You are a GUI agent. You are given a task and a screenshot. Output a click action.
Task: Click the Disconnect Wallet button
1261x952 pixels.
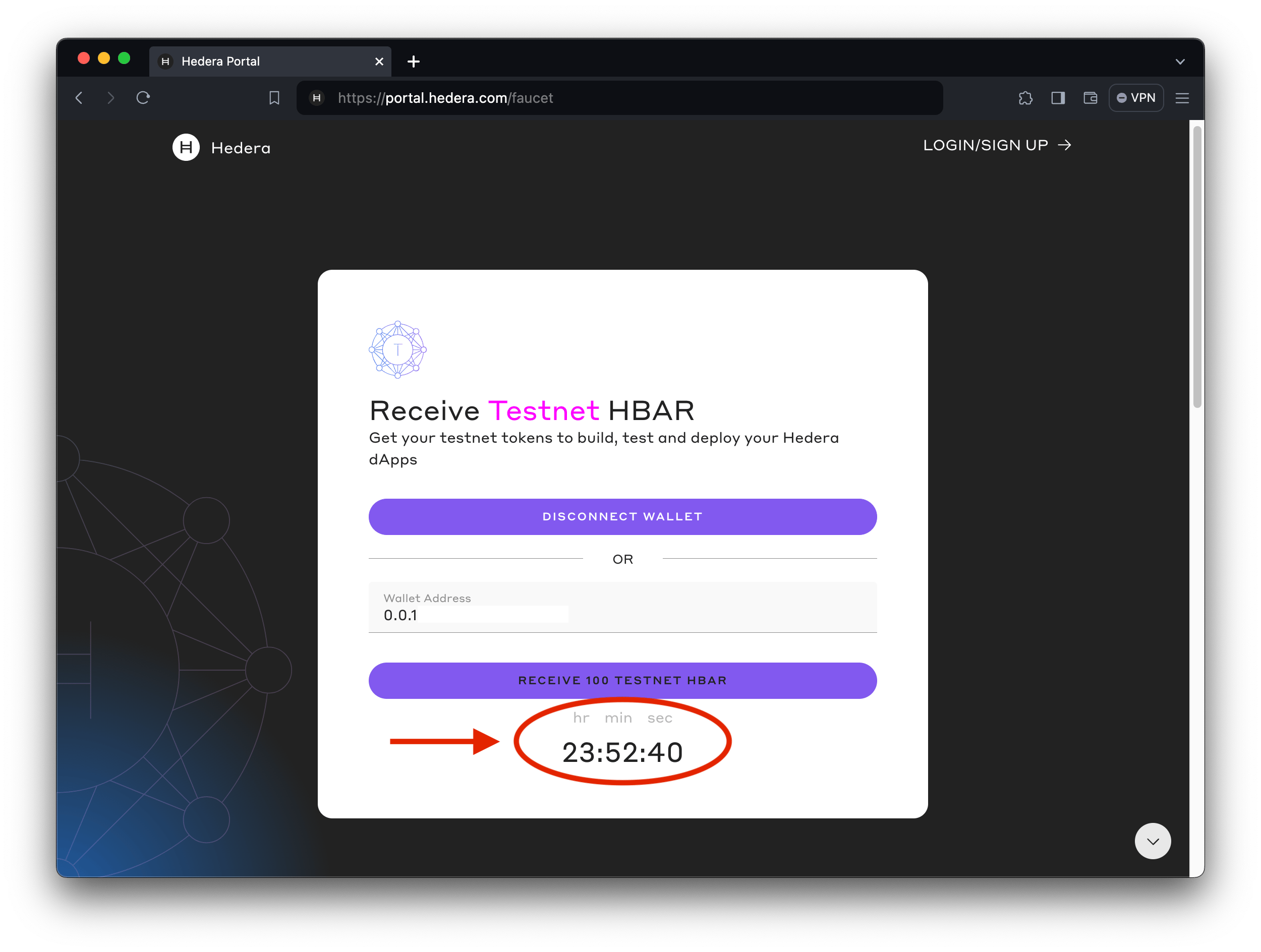622,517
